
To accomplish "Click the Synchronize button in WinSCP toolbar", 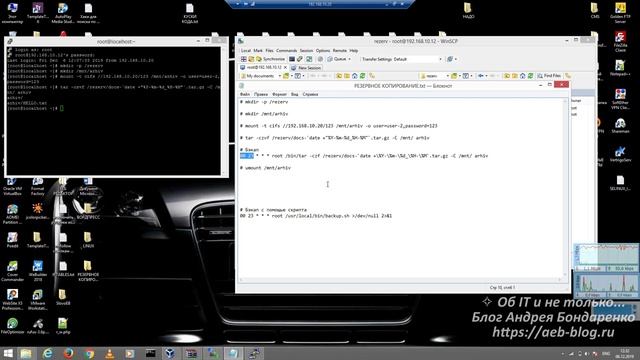I will (270, 59).
